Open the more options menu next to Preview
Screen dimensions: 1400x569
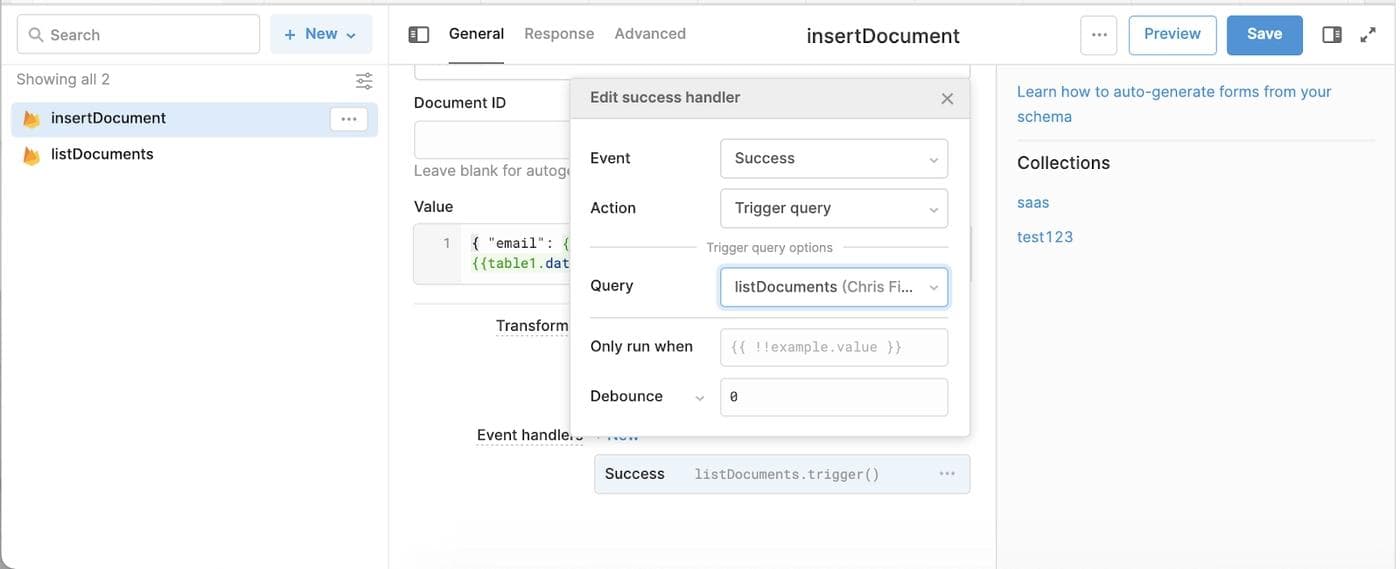[1099, 35]
